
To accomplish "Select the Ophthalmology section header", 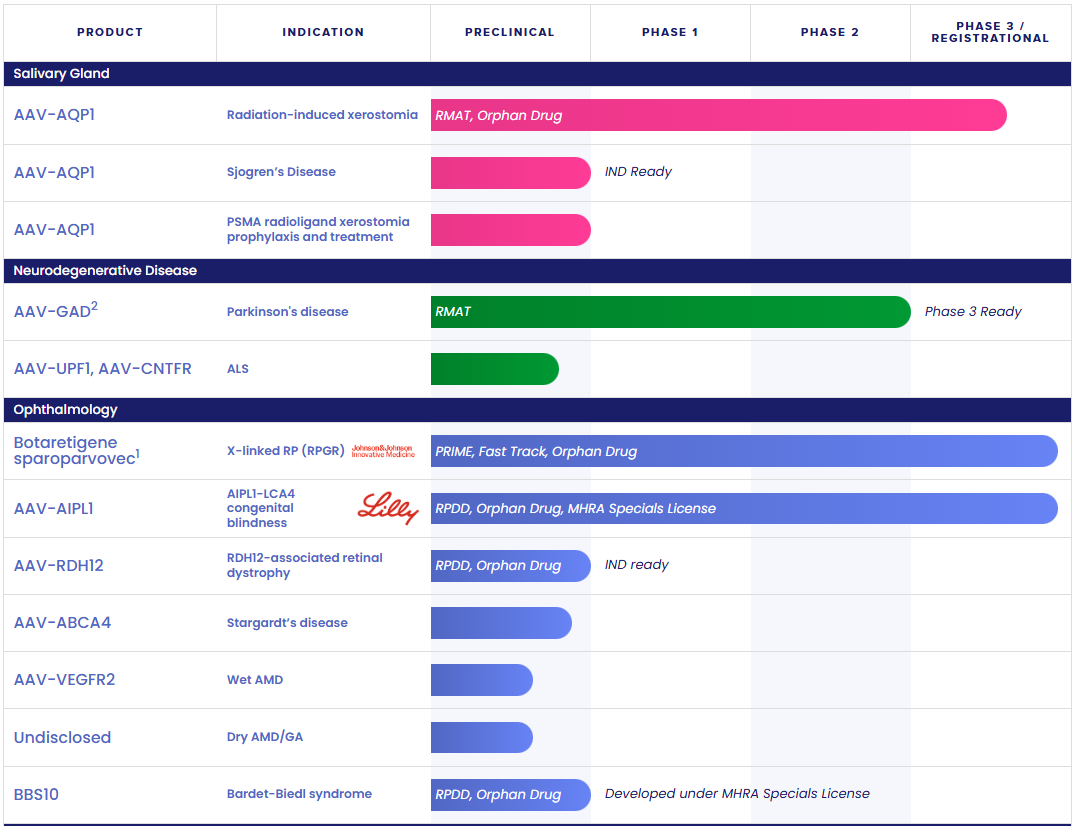I will pos(66,410).
